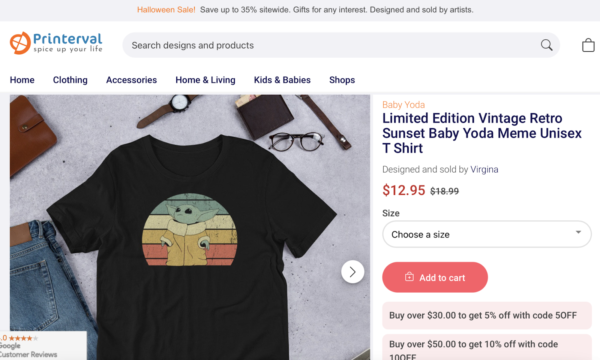
Task: Open the Baby Yoda category link
Action: point(403,105)
